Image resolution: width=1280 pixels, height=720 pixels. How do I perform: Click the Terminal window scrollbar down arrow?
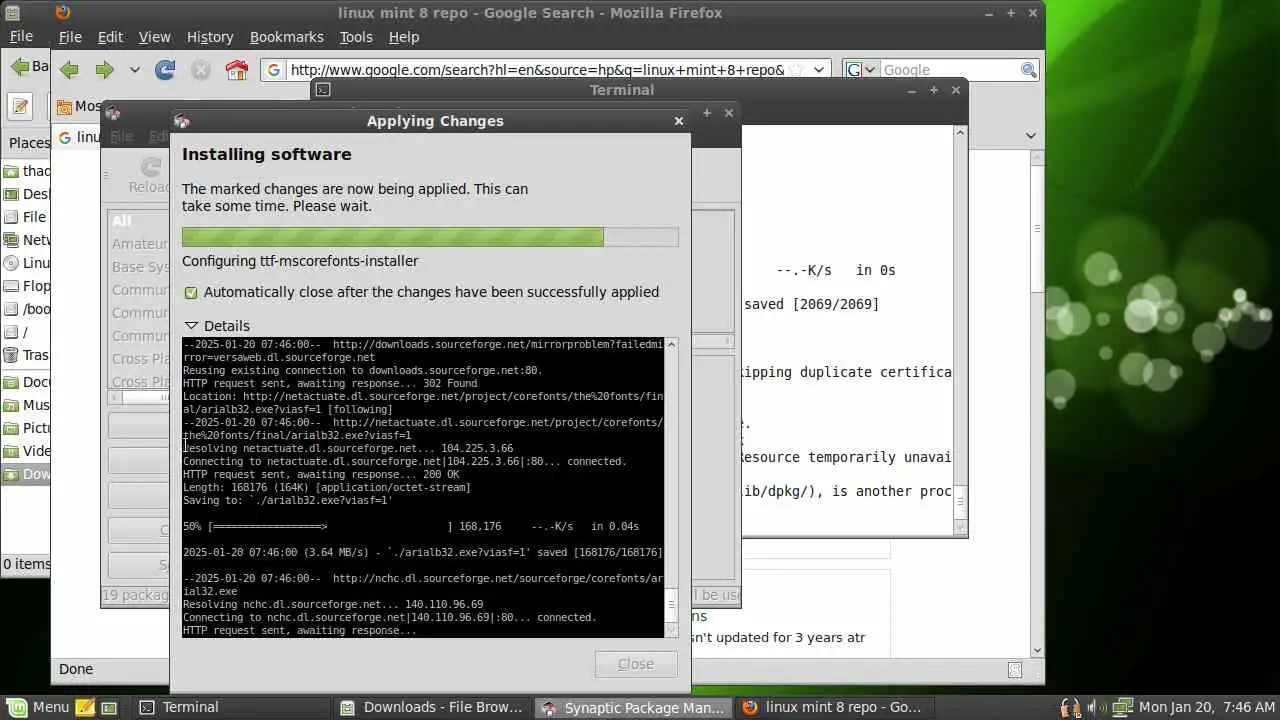tap(960, 527)
